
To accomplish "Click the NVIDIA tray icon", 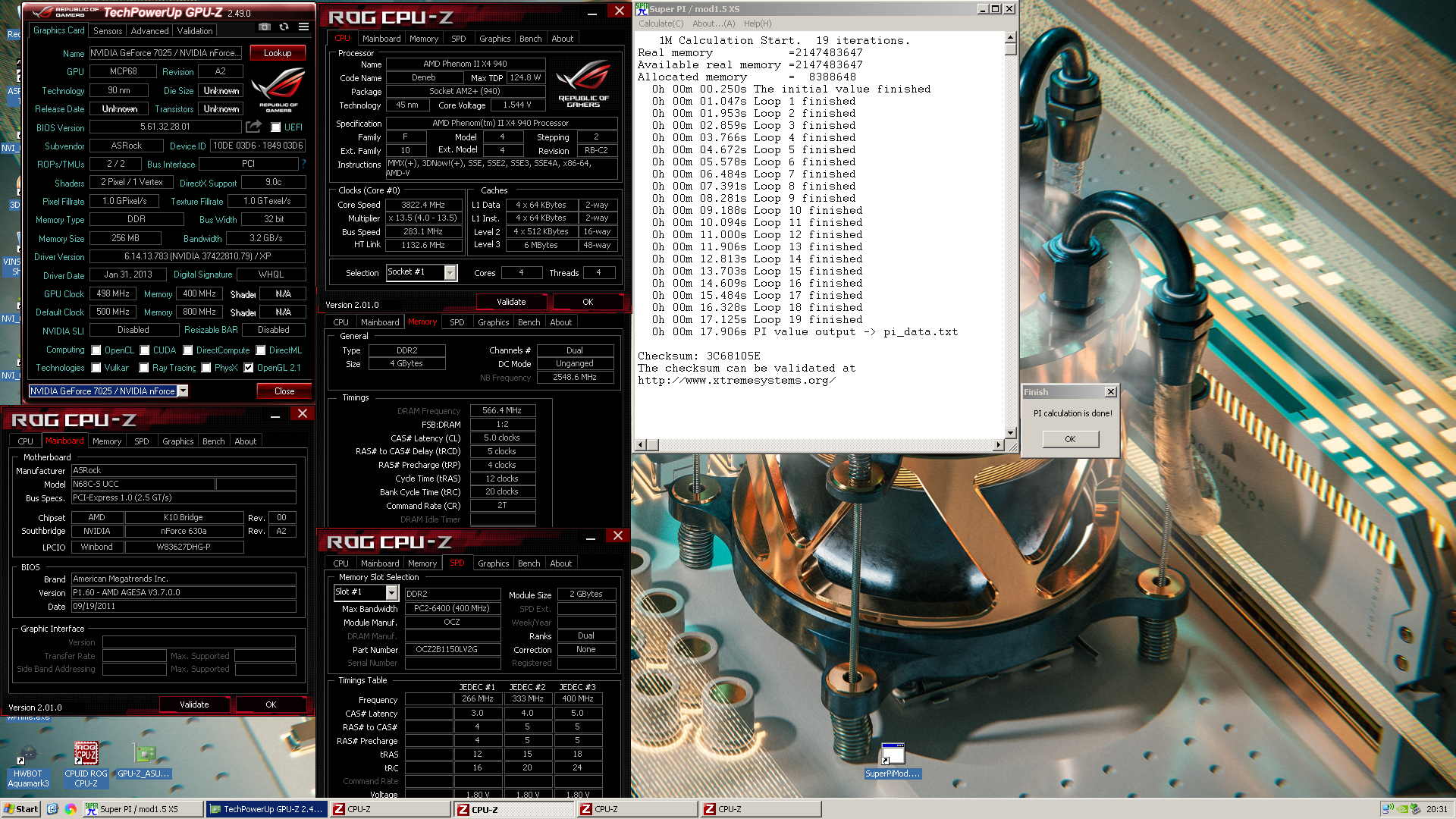I will (x=1403, y=809).
